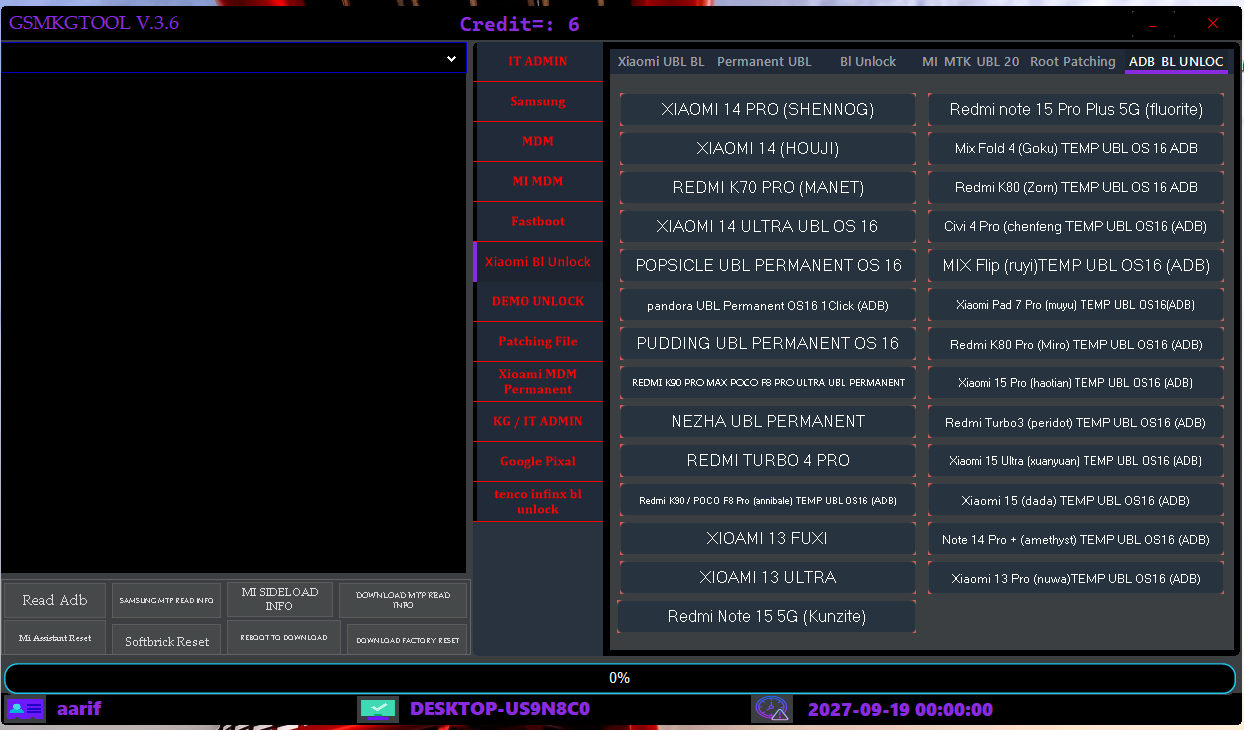Screen dimensions: 1244x730
Task: Switch to Root Patching tab
Action: coord(1073,62)
